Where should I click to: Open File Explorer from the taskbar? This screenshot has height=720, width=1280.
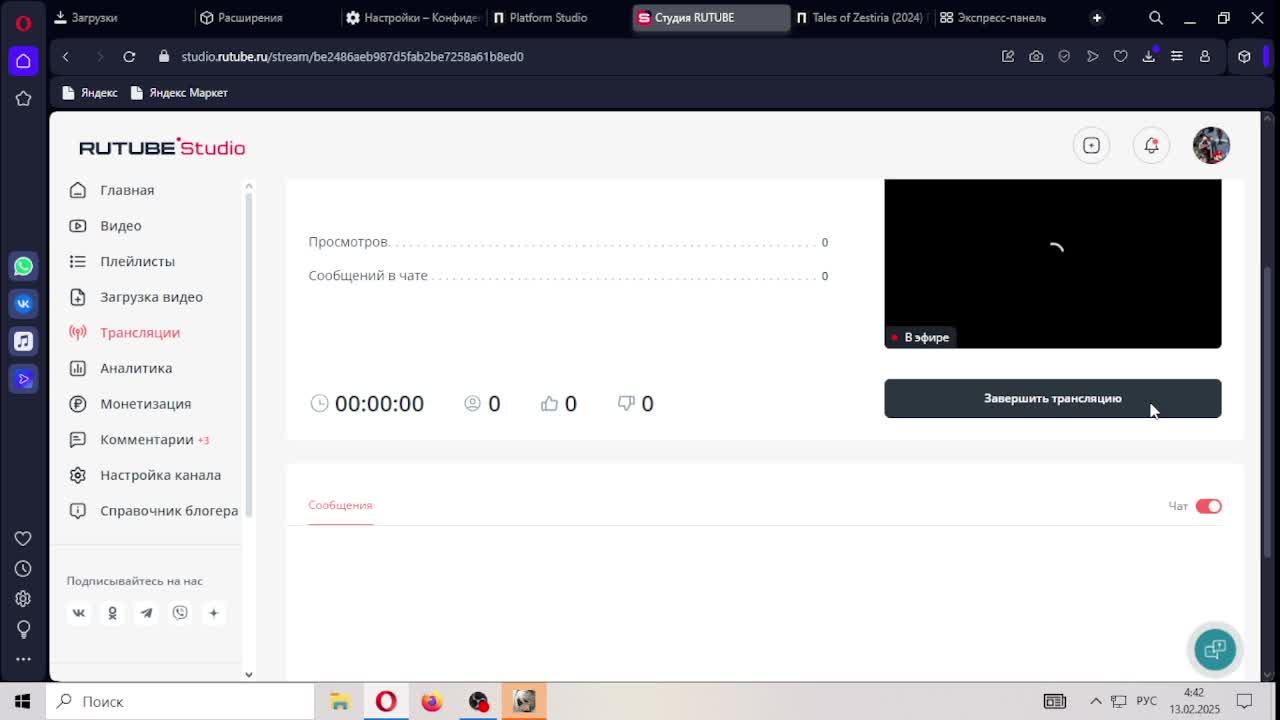339,701
